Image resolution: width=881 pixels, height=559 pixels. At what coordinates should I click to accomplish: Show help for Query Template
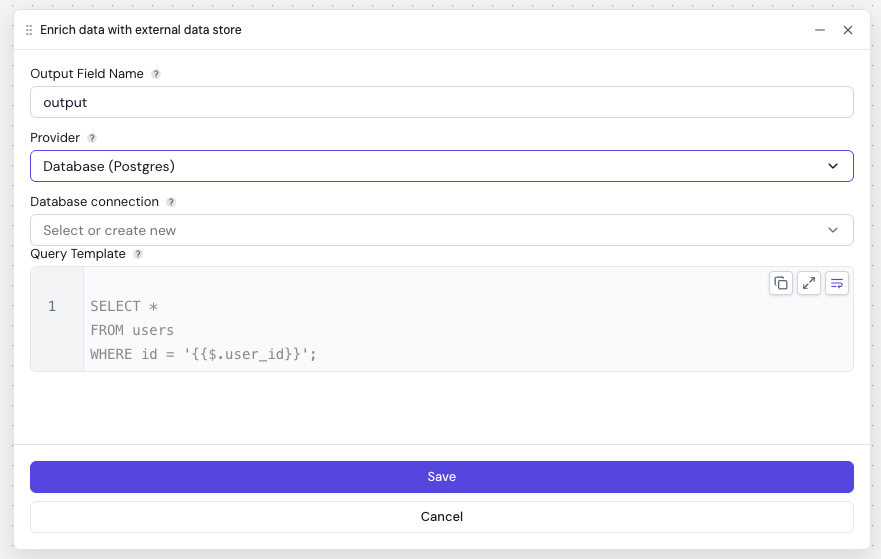(x=138, y=254)
